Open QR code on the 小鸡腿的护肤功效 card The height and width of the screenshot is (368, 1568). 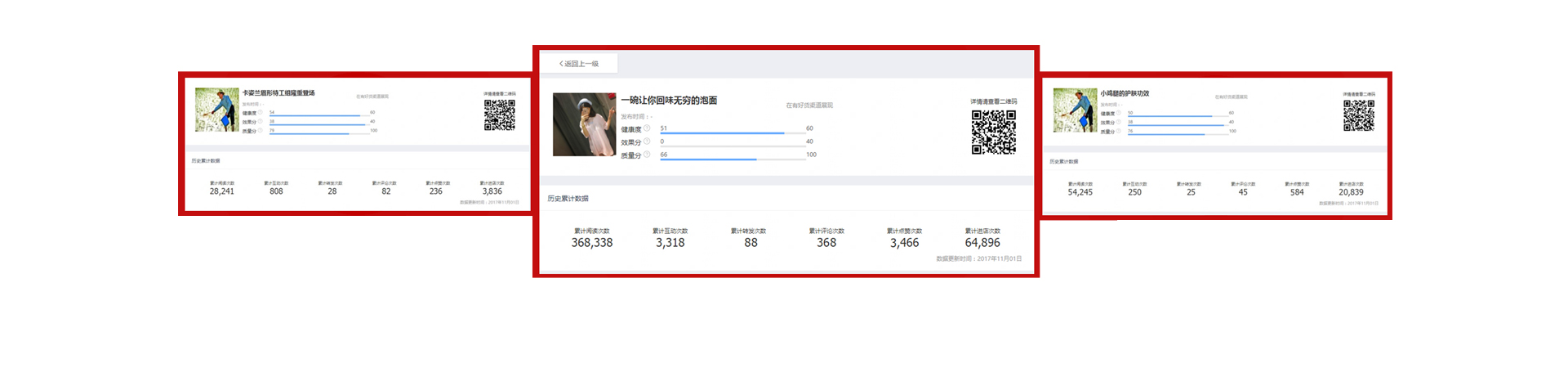point(1359,115)
